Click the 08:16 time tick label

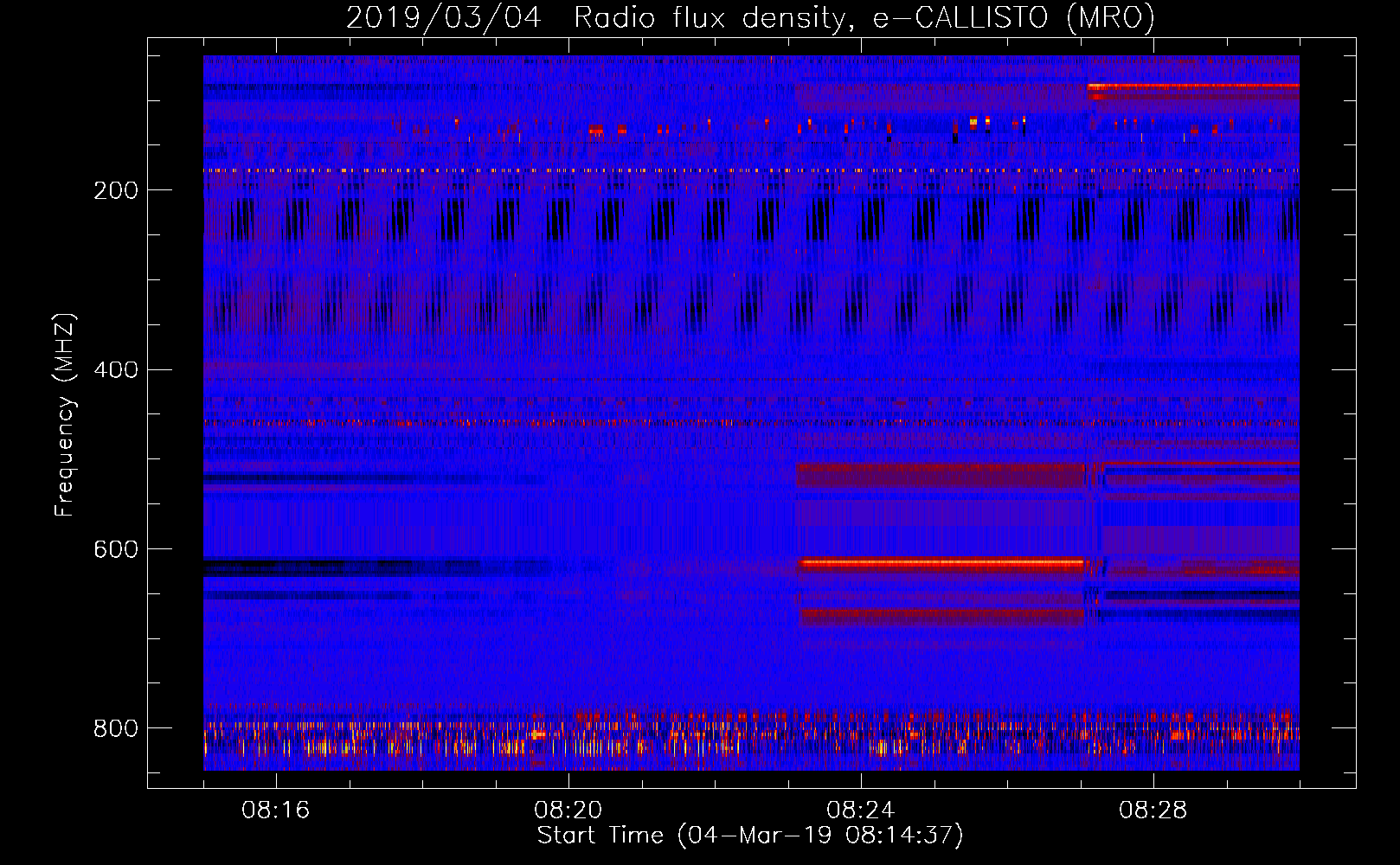[x=276, y=811]
